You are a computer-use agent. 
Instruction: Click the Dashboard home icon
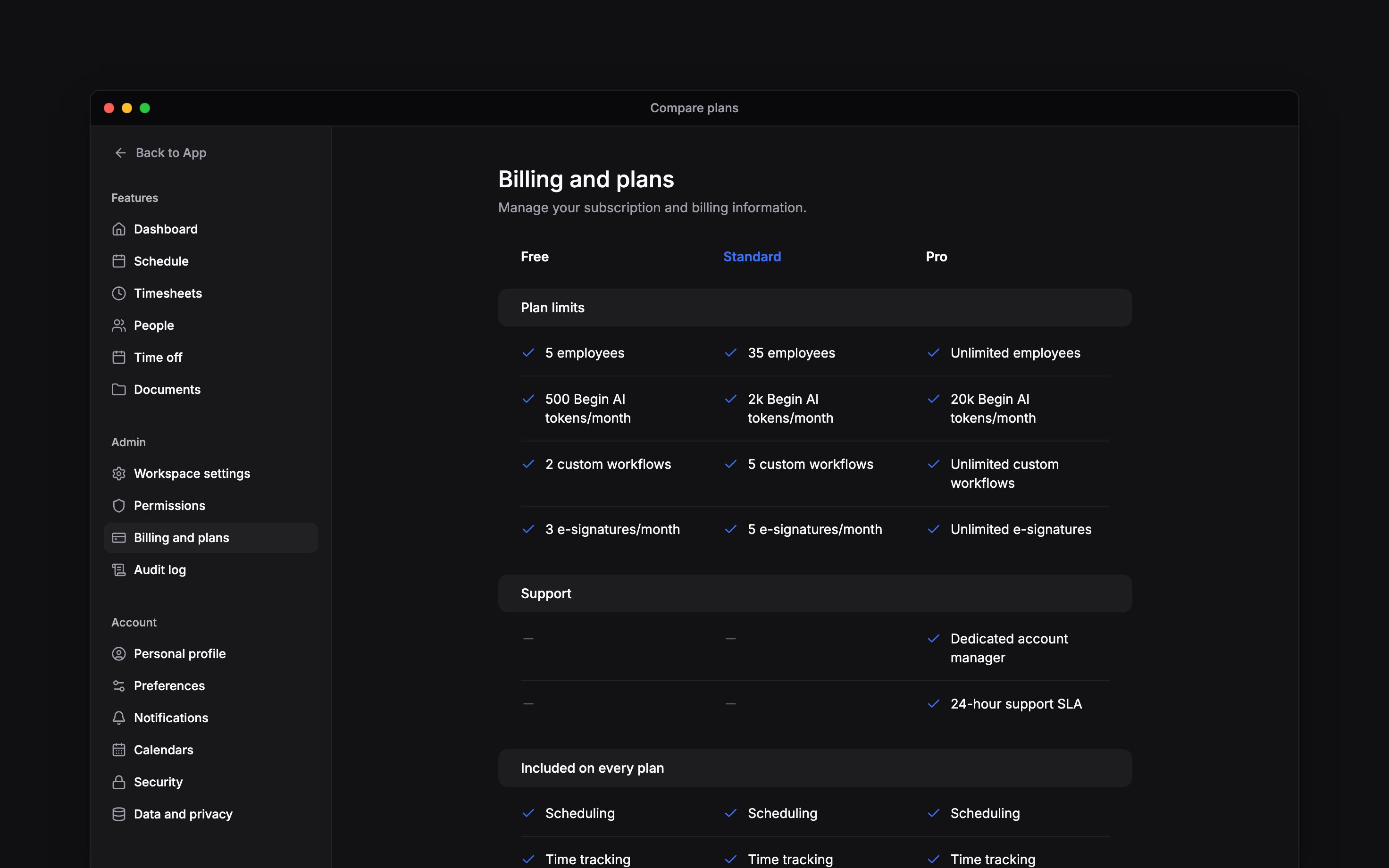pyautogui.click(x=119, y=229)
